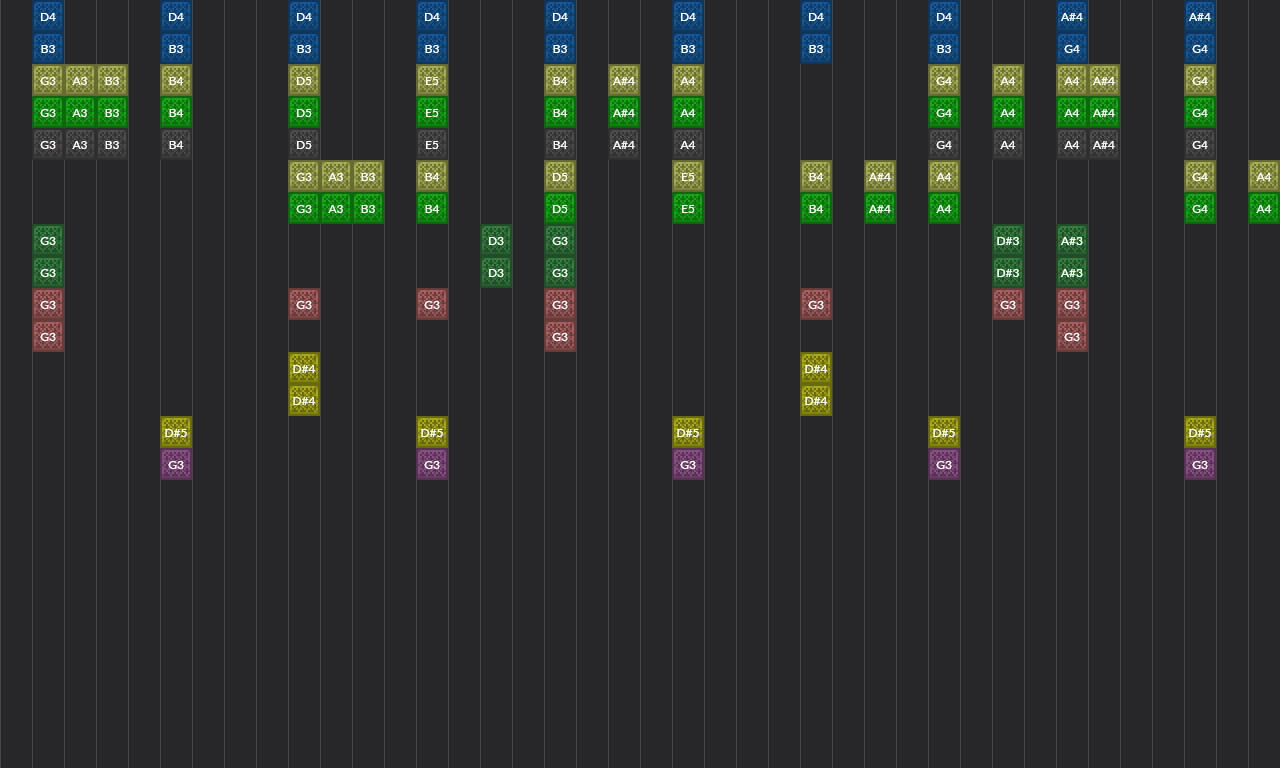1280x768 pixels.
Task: Select the gray D5 note block
Action: 304,145
